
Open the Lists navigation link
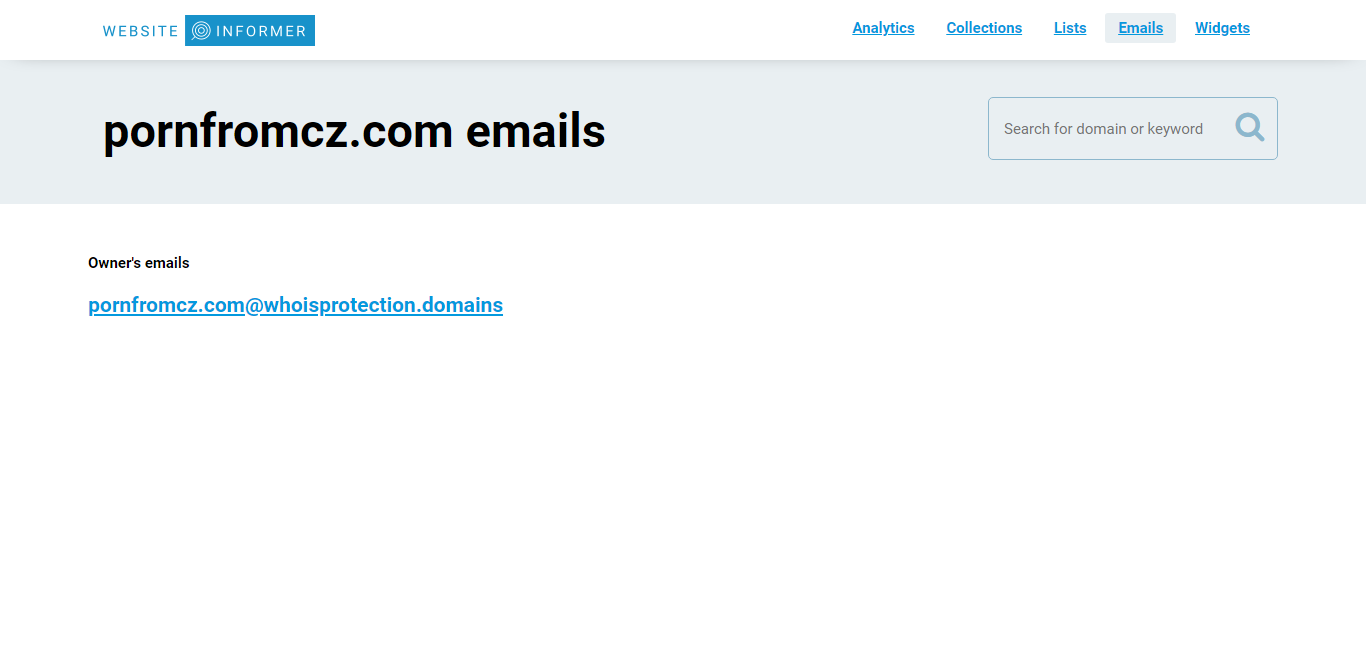coord(1070,28)
